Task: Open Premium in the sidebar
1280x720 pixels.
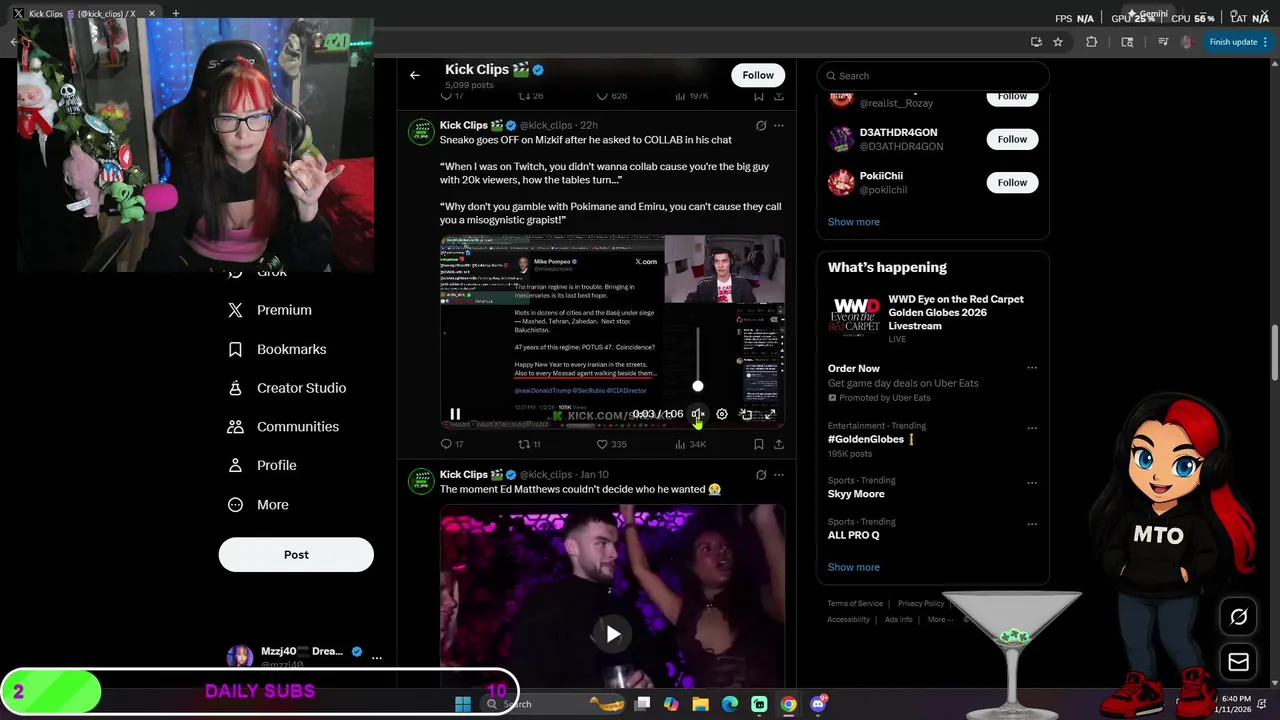Action: coord(270,310)
